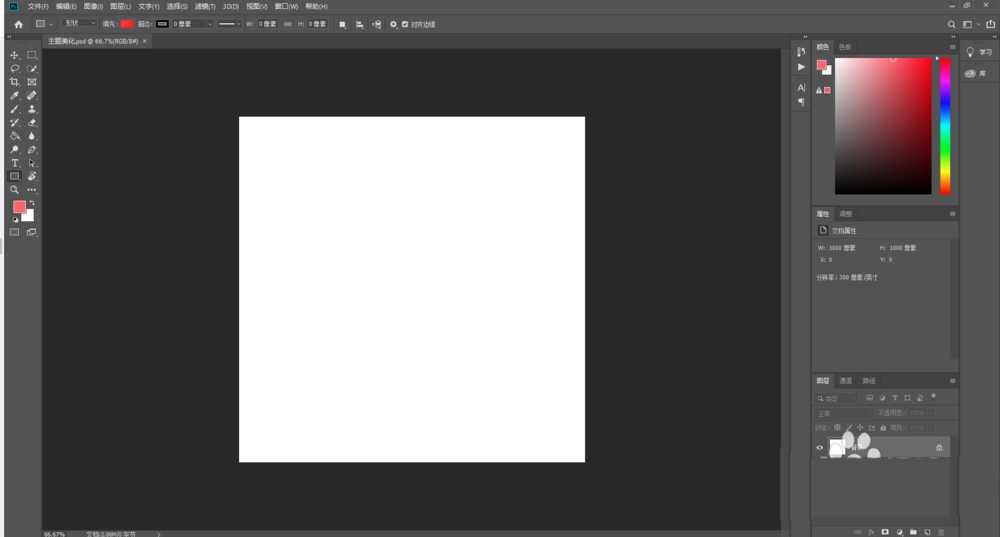Select the Lasso tool

tap(15, 69)
